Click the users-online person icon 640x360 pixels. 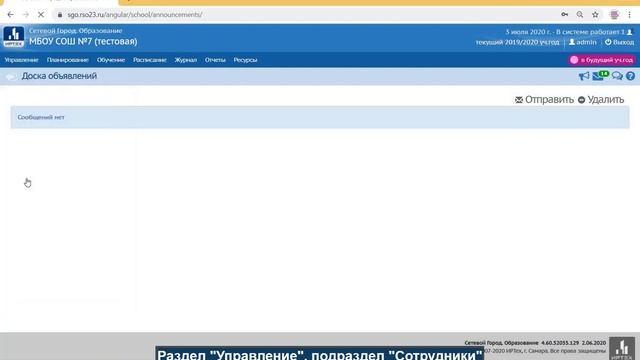pyautogui.click(x=629, y=32)
